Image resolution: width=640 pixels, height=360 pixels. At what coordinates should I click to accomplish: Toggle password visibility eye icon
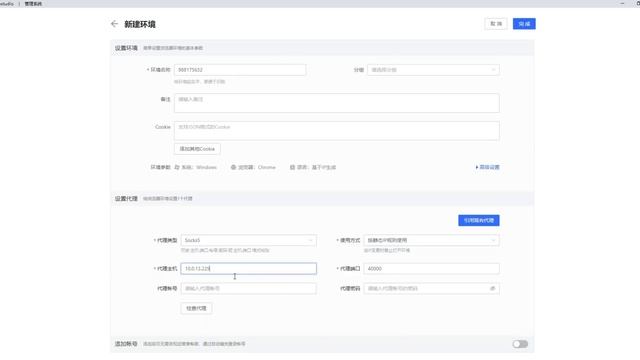(x=493, y=289)
